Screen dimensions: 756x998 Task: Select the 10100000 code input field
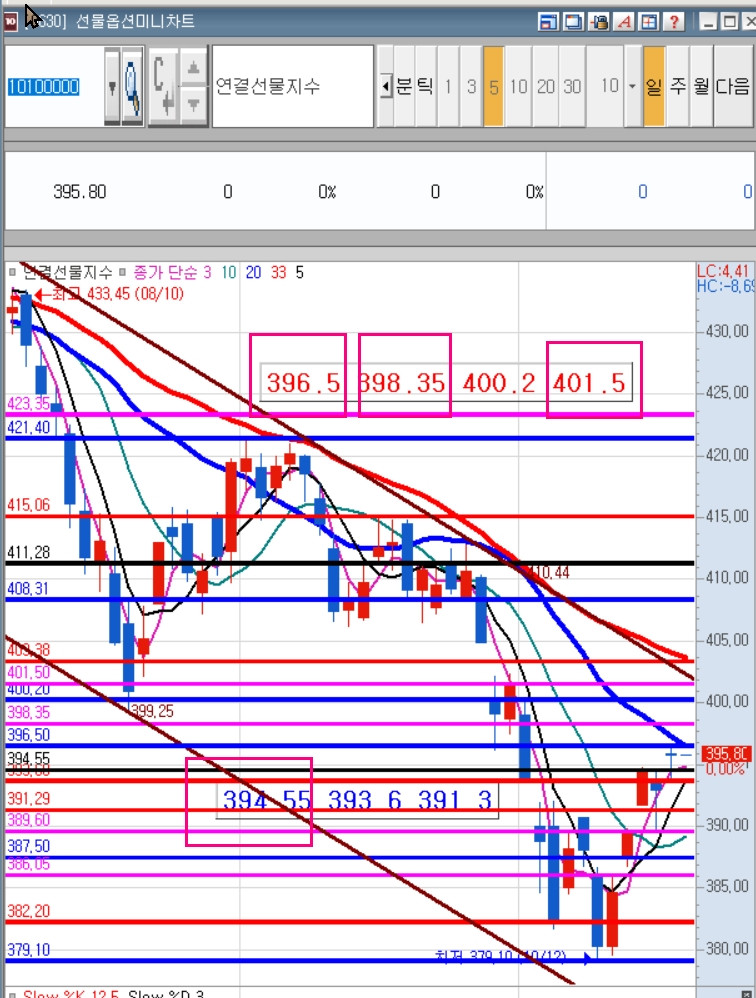[x=54, y=86]
